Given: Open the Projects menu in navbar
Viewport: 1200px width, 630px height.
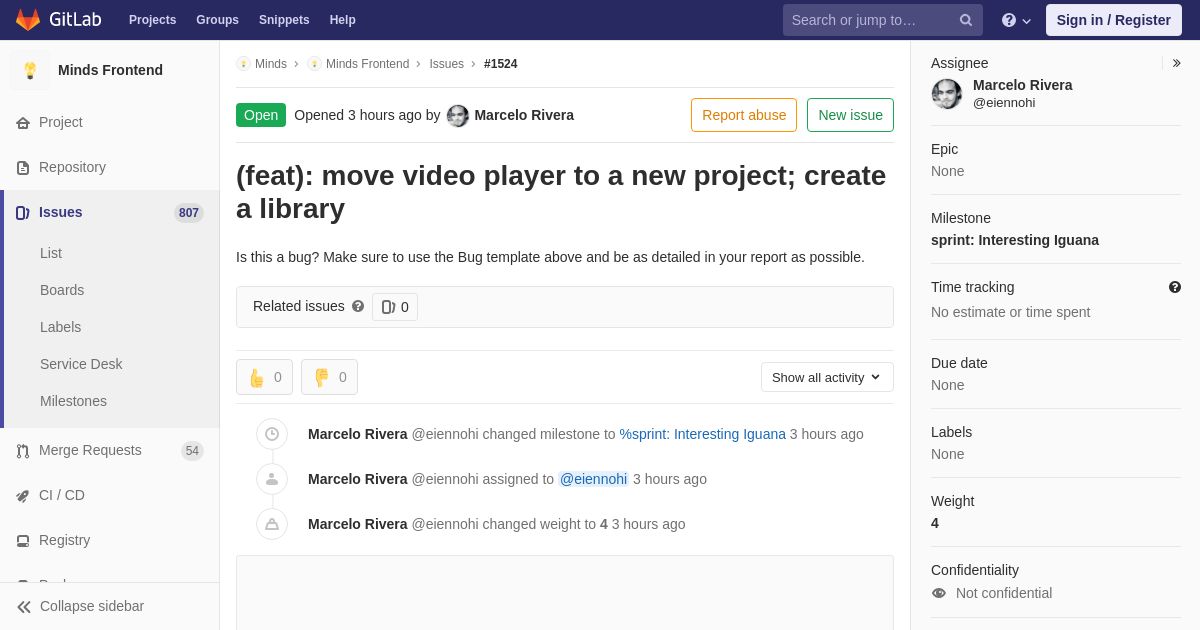Looking at the screenshot, I should (x=152, y=20).
